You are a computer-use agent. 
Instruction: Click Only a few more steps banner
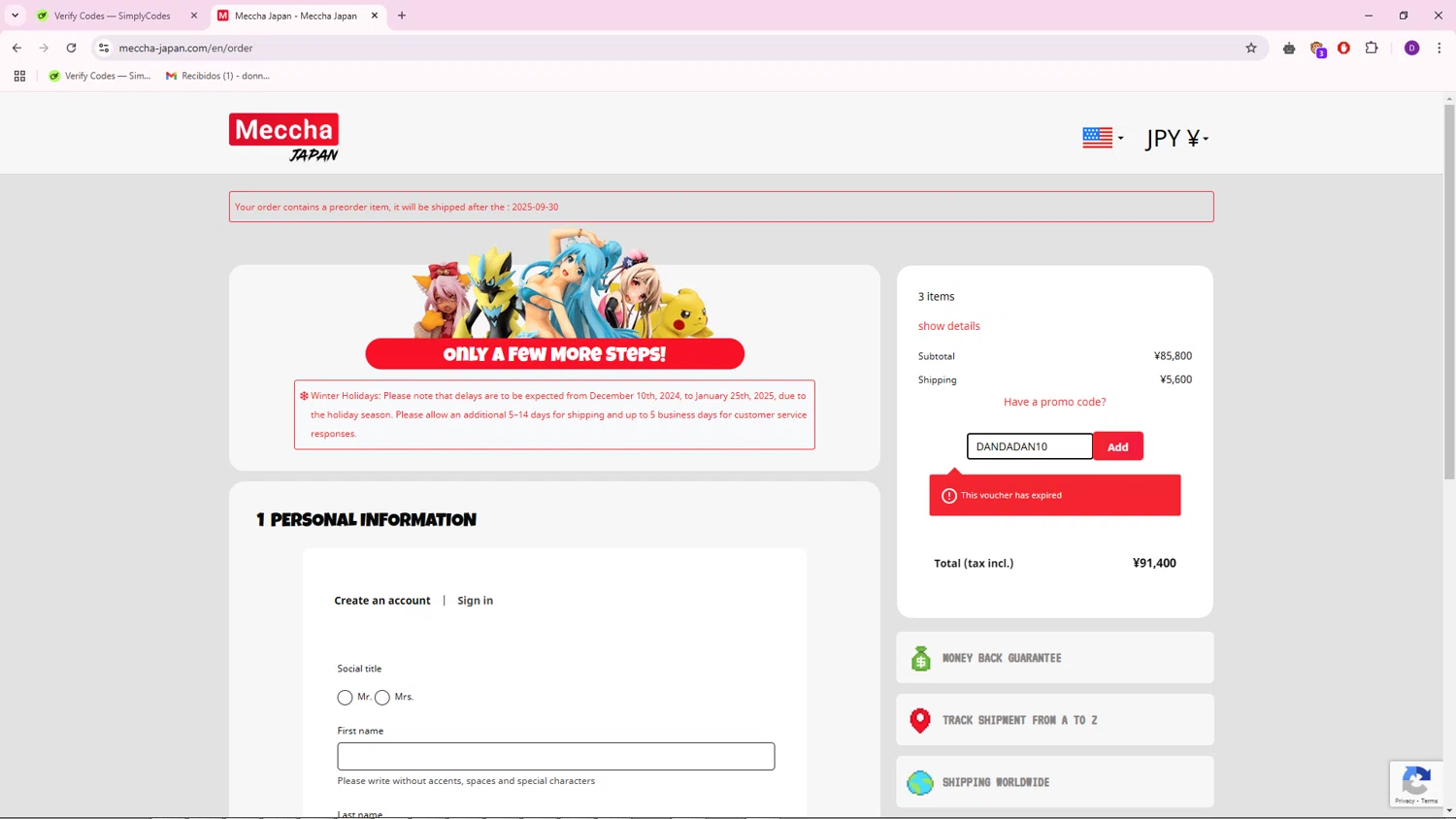(x=555, y=354)
